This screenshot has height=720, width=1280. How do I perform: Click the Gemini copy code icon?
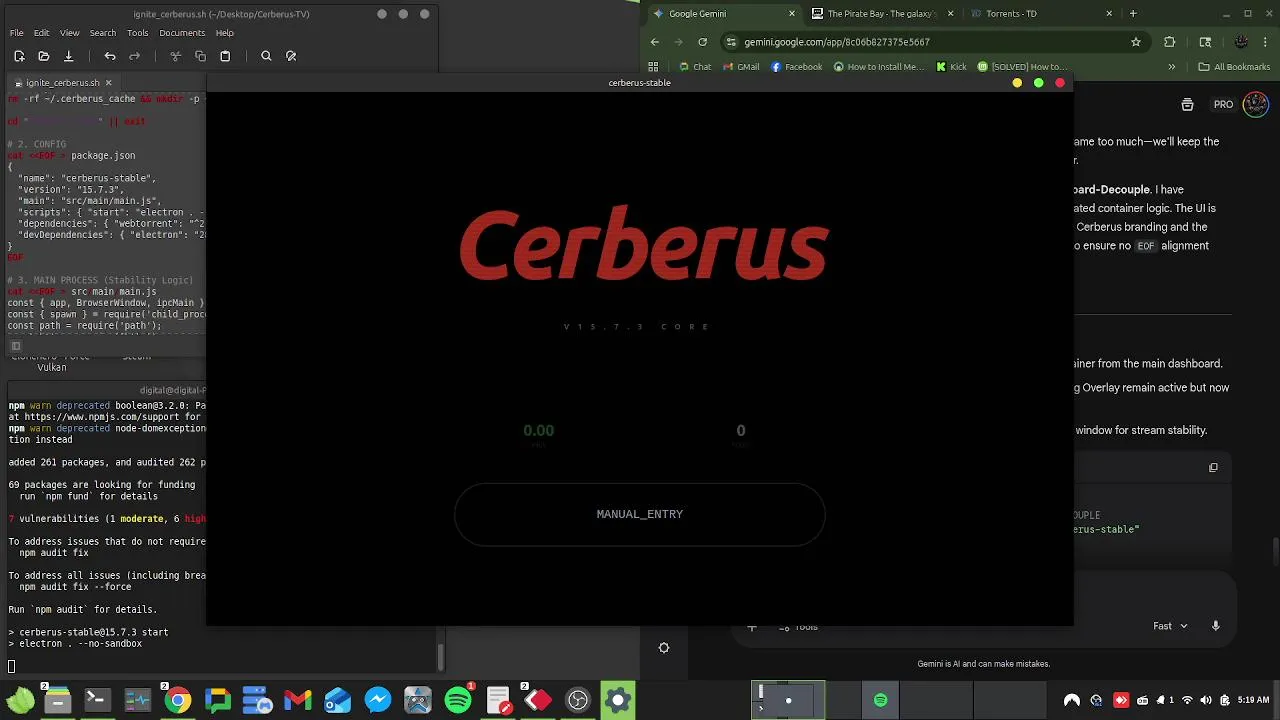[1213, 467]
